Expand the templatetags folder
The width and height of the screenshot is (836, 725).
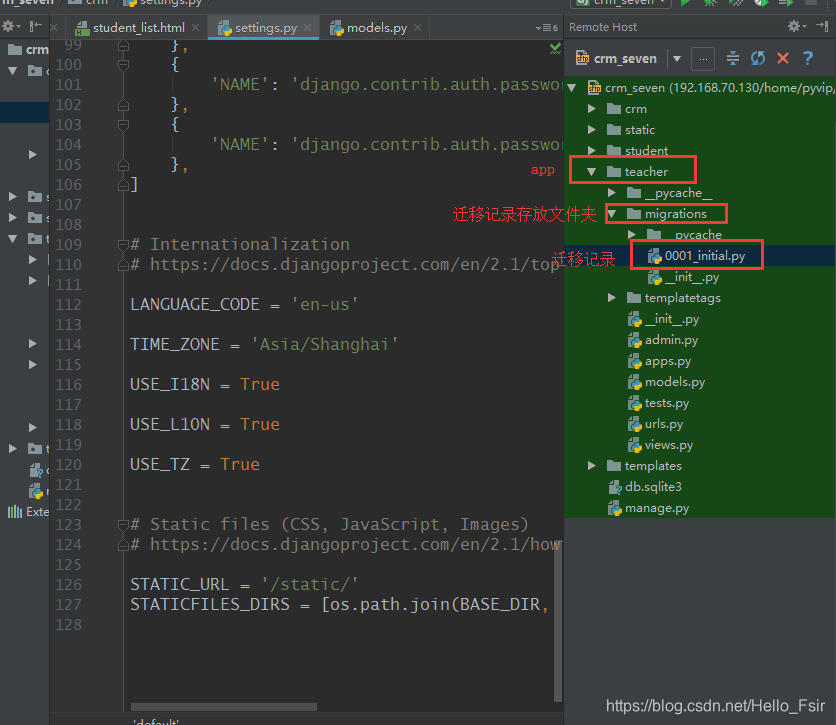pyautogui.click(x=612, y=297)
